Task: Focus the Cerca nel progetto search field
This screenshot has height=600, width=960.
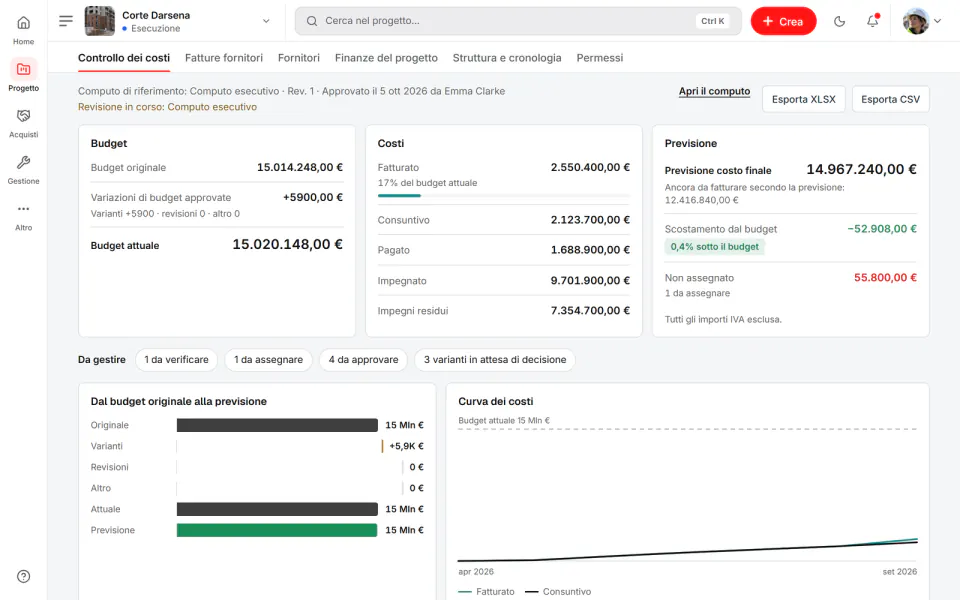Action: tap(518, 21)
